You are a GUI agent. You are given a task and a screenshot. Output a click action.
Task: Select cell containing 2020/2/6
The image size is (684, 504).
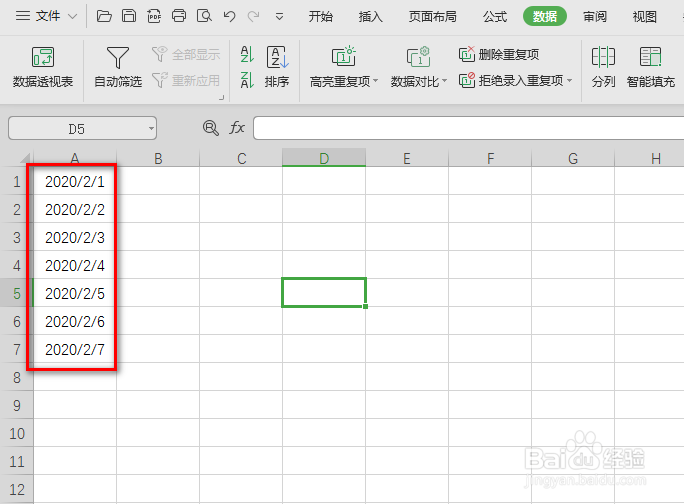75,321
